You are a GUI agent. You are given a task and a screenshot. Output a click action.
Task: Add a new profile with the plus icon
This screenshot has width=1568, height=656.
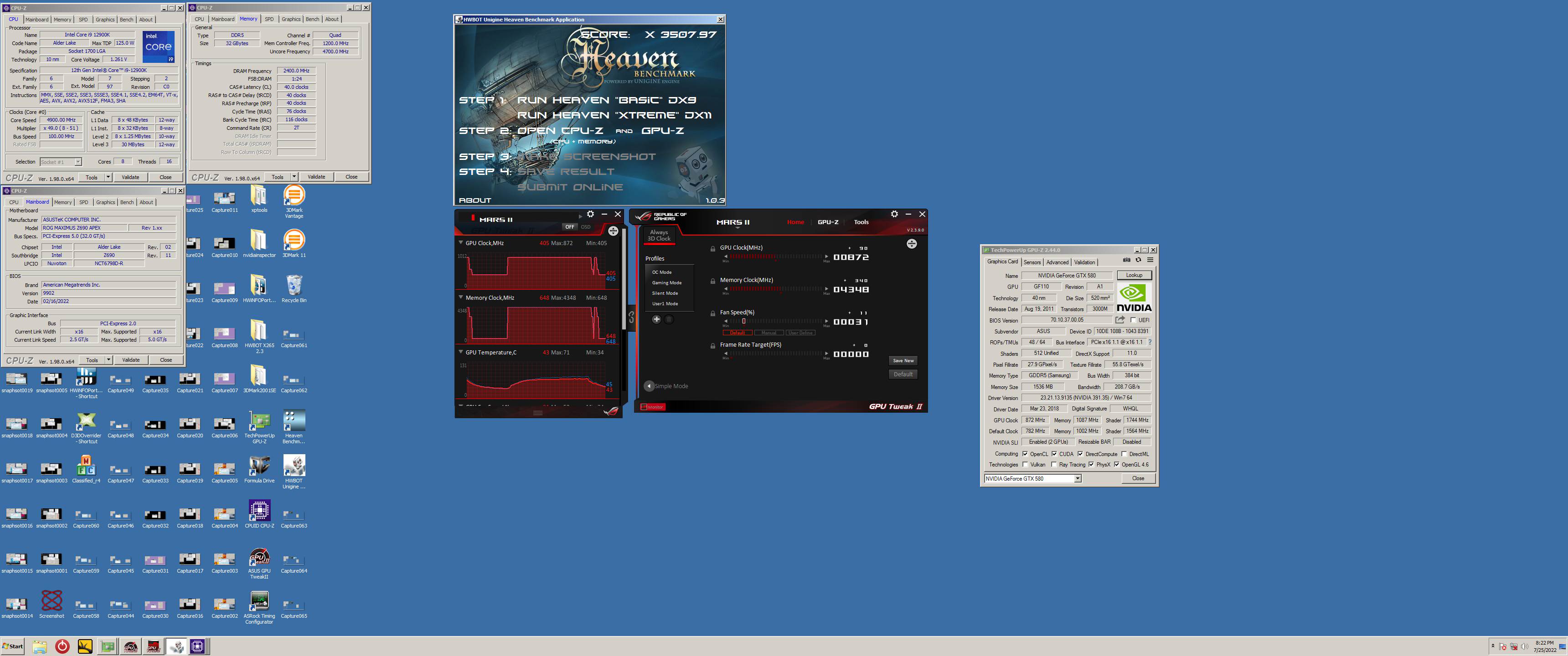[x=656, y=319]
